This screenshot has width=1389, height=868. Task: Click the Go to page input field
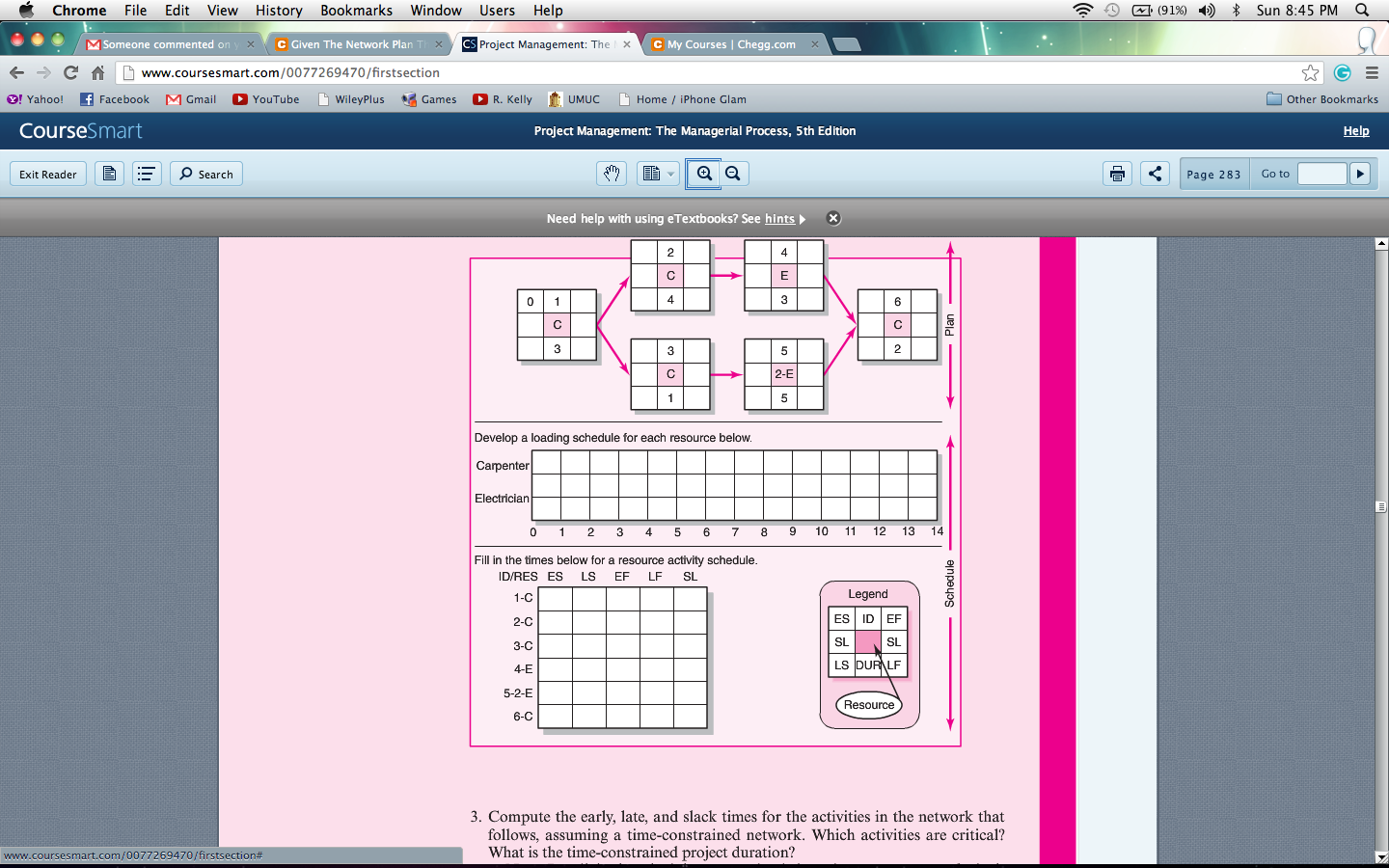click(1321, 174)
